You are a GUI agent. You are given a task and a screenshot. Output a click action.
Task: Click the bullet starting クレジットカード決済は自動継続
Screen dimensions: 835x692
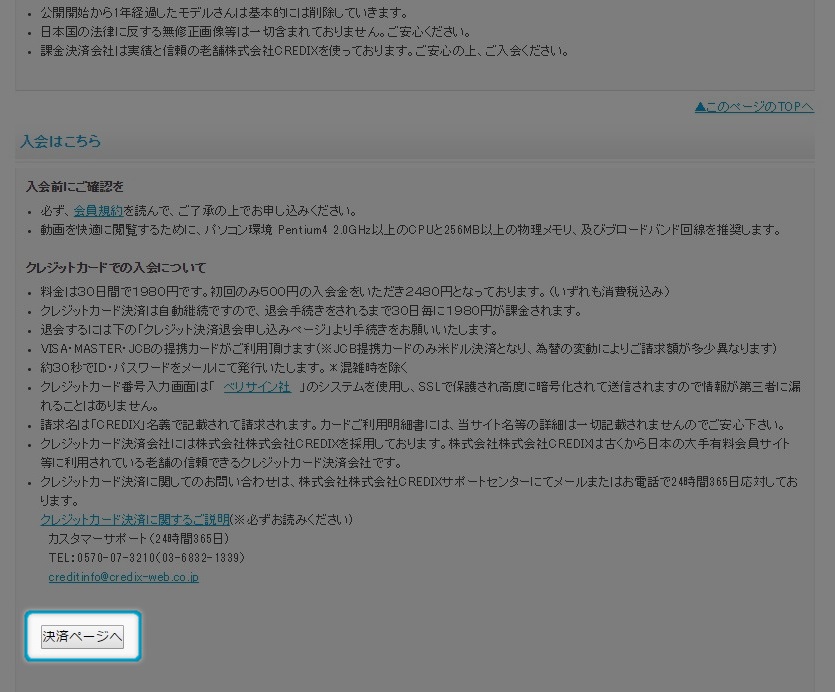(x=310, y=311)
